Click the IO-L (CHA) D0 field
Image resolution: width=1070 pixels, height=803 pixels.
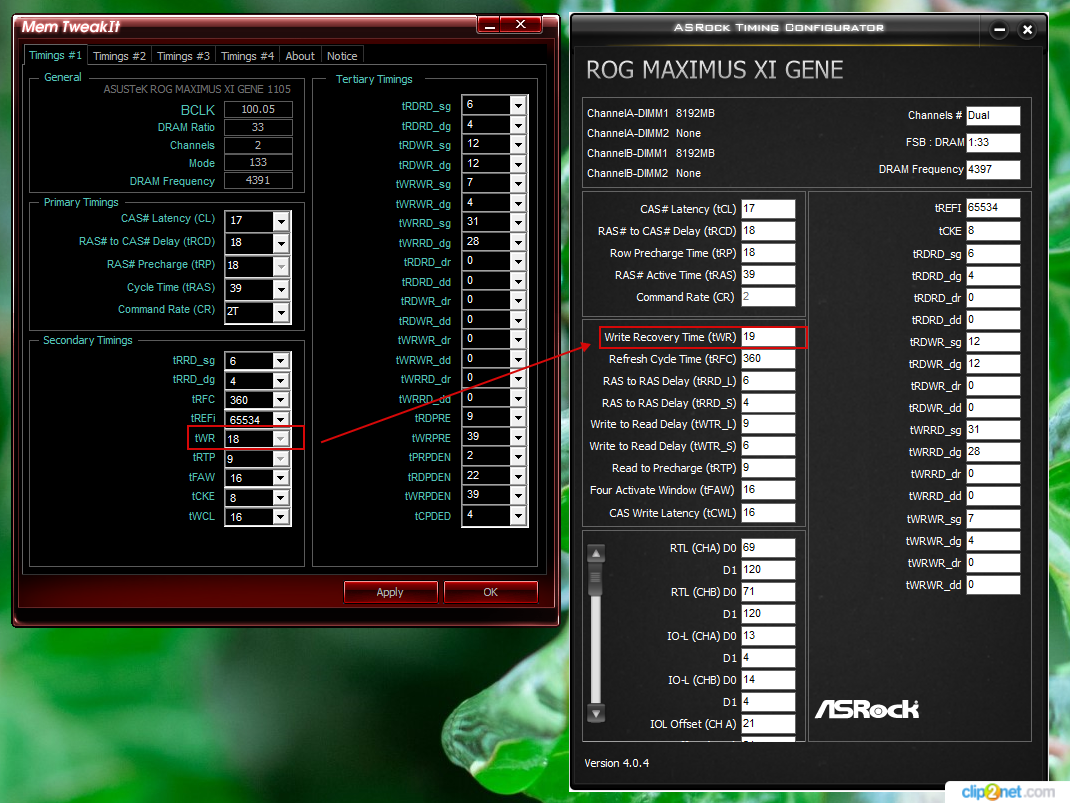(768, 636)
